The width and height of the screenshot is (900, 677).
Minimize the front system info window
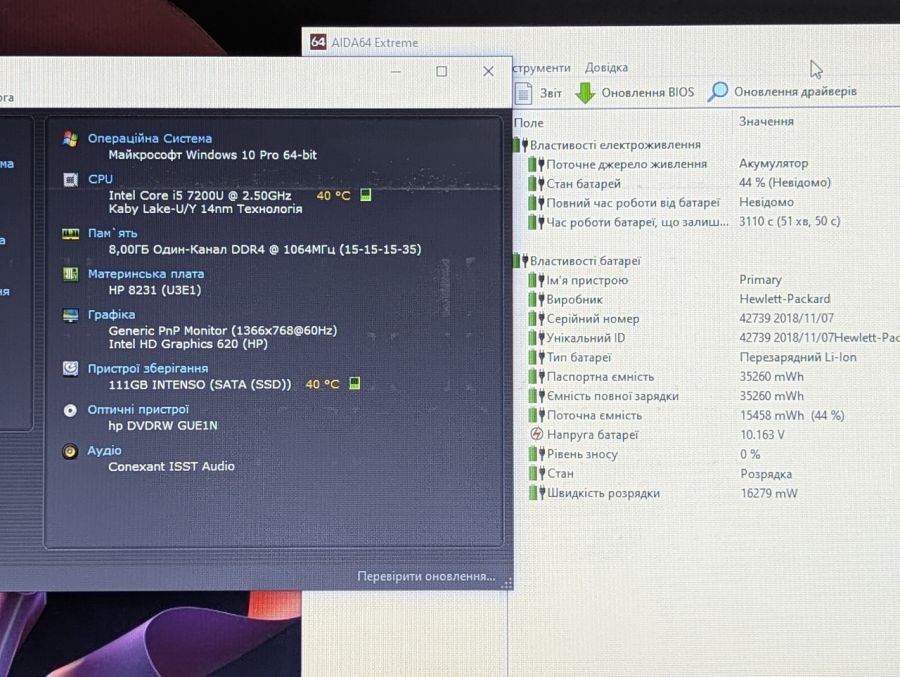click(x=396, y=72)
